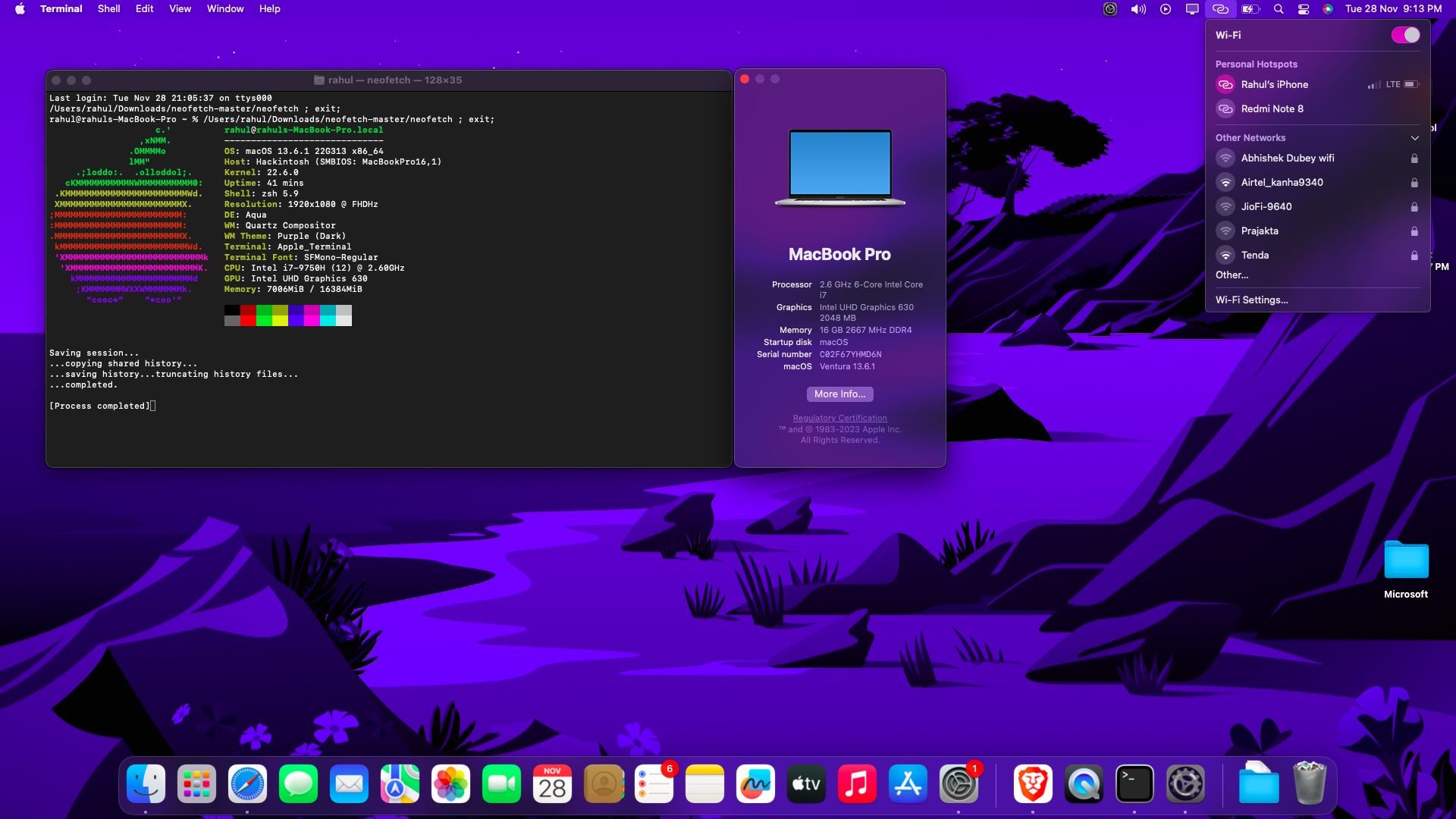Click the Terminal icon in the Dock
This screenshot has width=1456, height=819.
pos(1134,784)
